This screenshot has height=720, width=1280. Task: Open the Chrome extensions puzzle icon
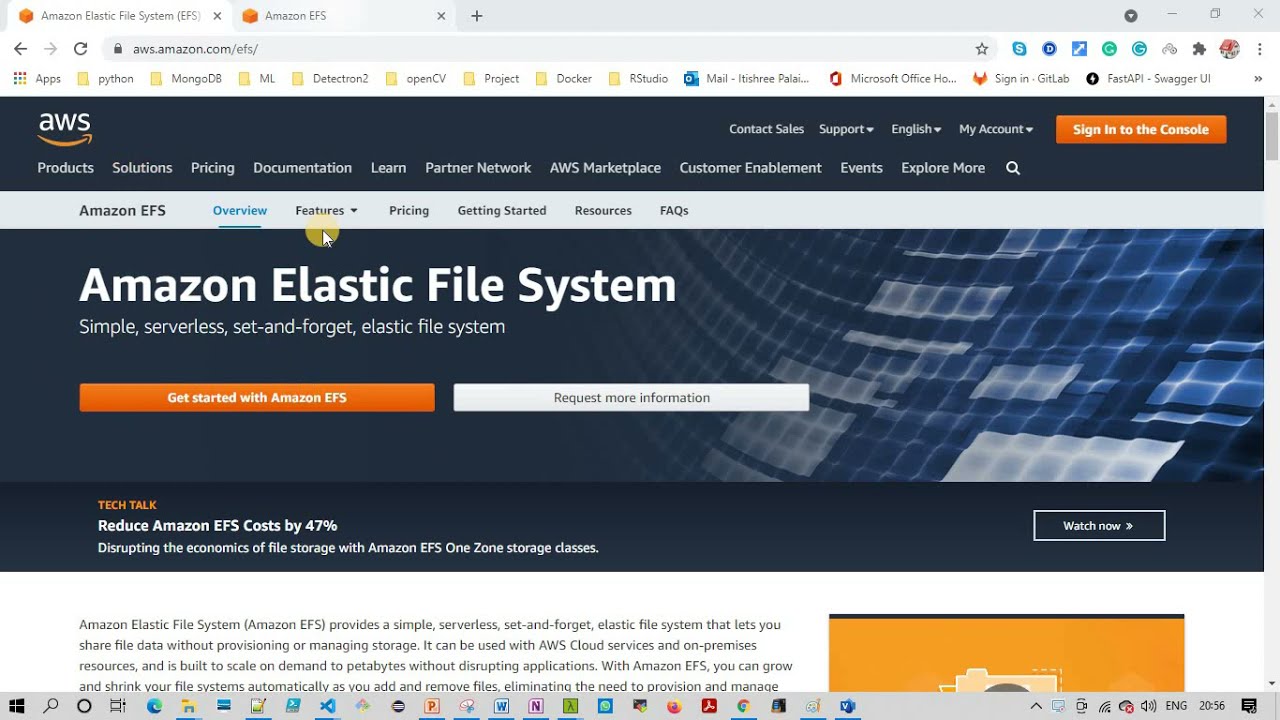[x=1199, y=49]
